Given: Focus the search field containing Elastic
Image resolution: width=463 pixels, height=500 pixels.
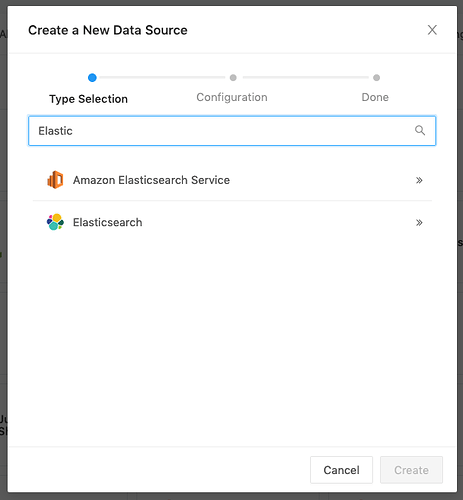Looking at the screenshot, I should pos(232,131).
